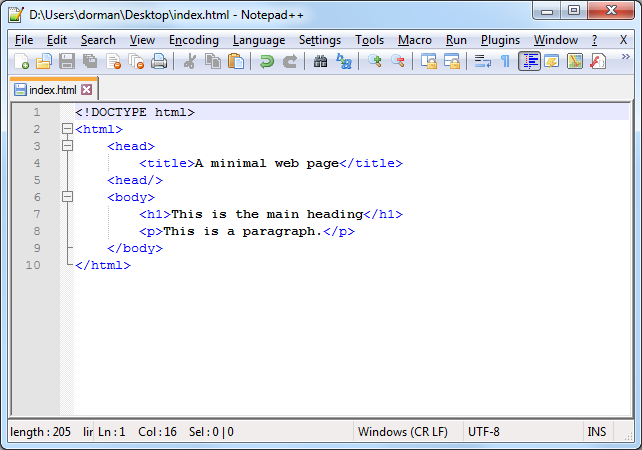
Task: Click the Save All icon
Action: click(90, 61)
